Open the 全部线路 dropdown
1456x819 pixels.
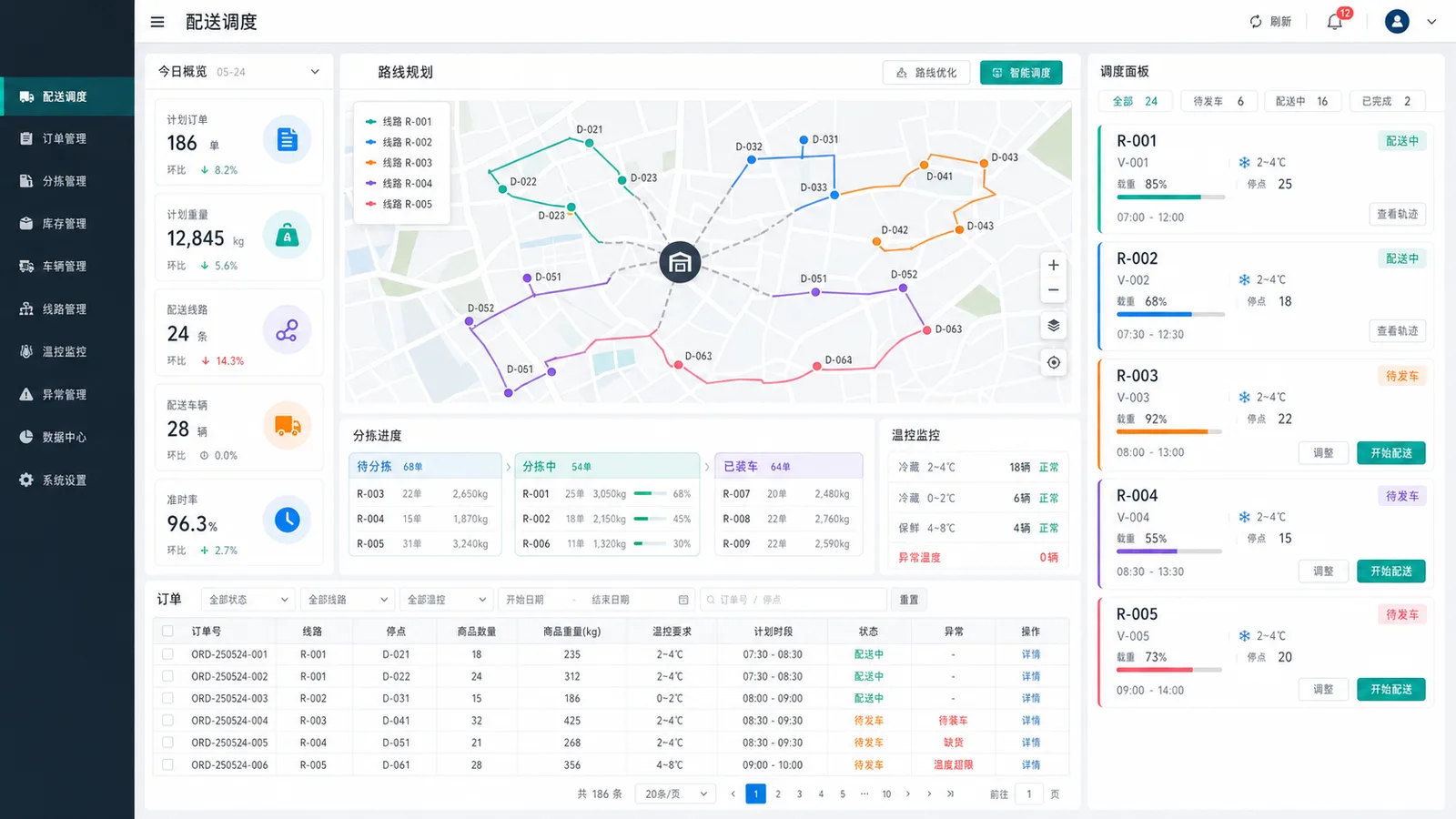[348, 600]
